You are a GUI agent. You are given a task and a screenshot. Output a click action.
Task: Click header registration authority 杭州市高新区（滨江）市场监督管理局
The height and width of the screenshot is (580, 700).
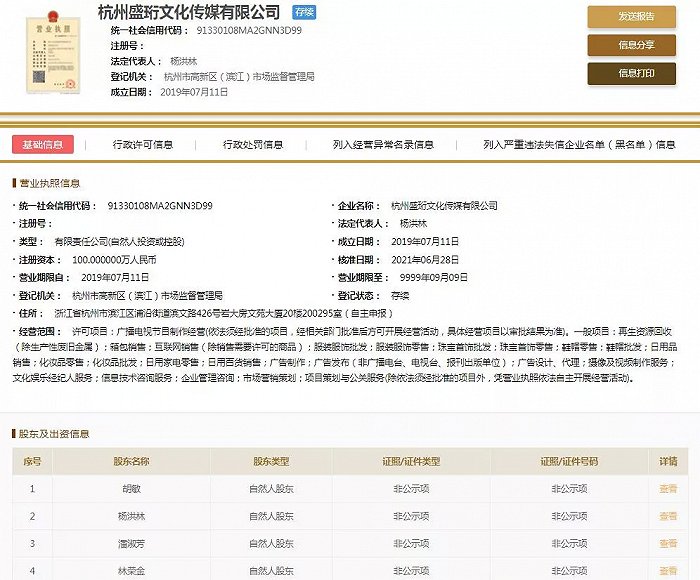239,77
